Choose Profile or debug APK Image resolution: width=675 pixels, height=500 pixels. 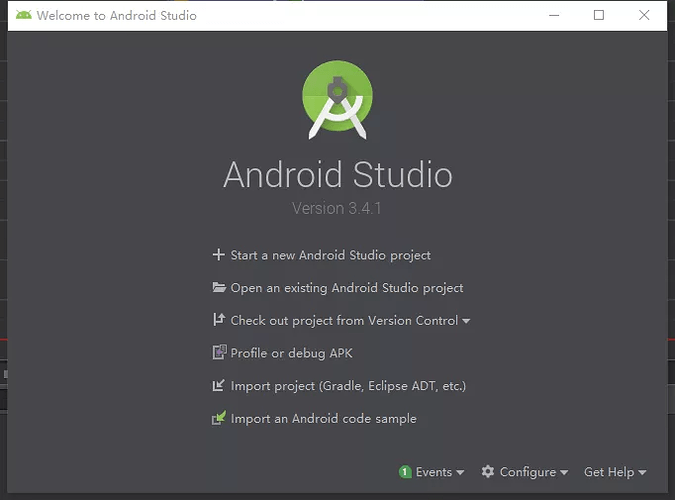pyautogui.click(x=291, y=353)
